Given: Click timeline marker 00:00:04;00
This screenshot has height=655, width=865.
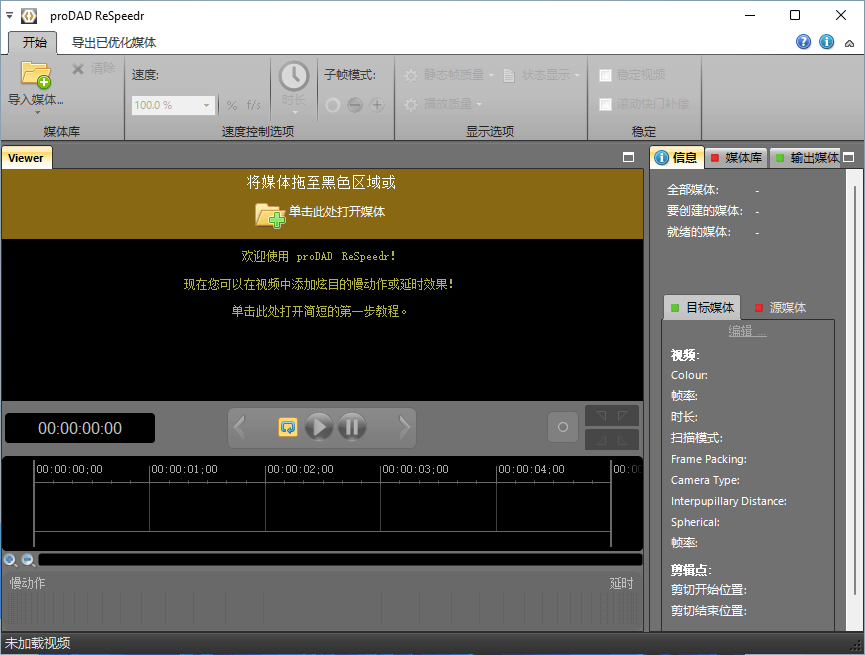Looking at the screenshot, I should tap(532, 469).
